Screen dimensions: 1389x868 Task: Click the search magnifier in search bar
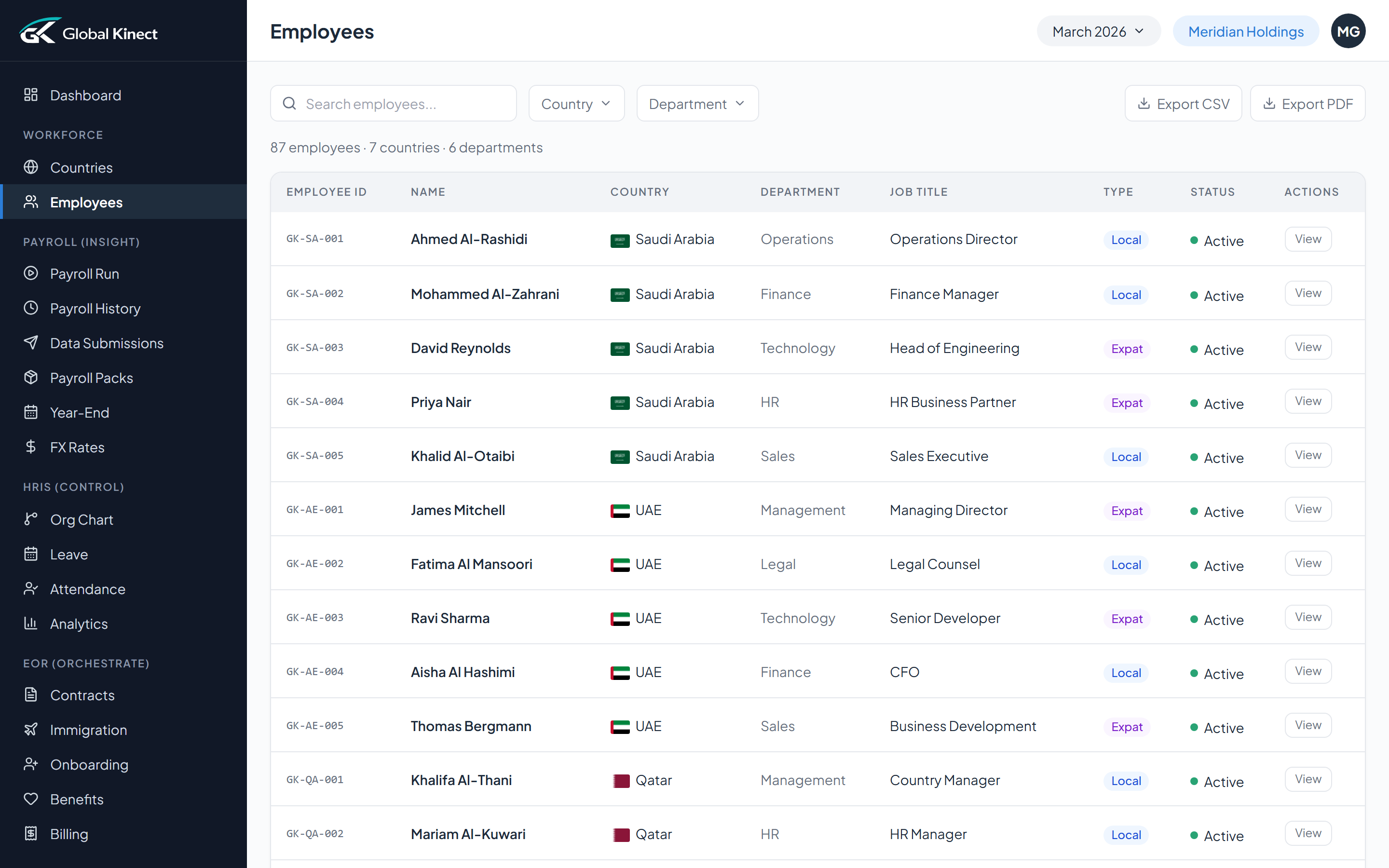(x=290, y=103)
